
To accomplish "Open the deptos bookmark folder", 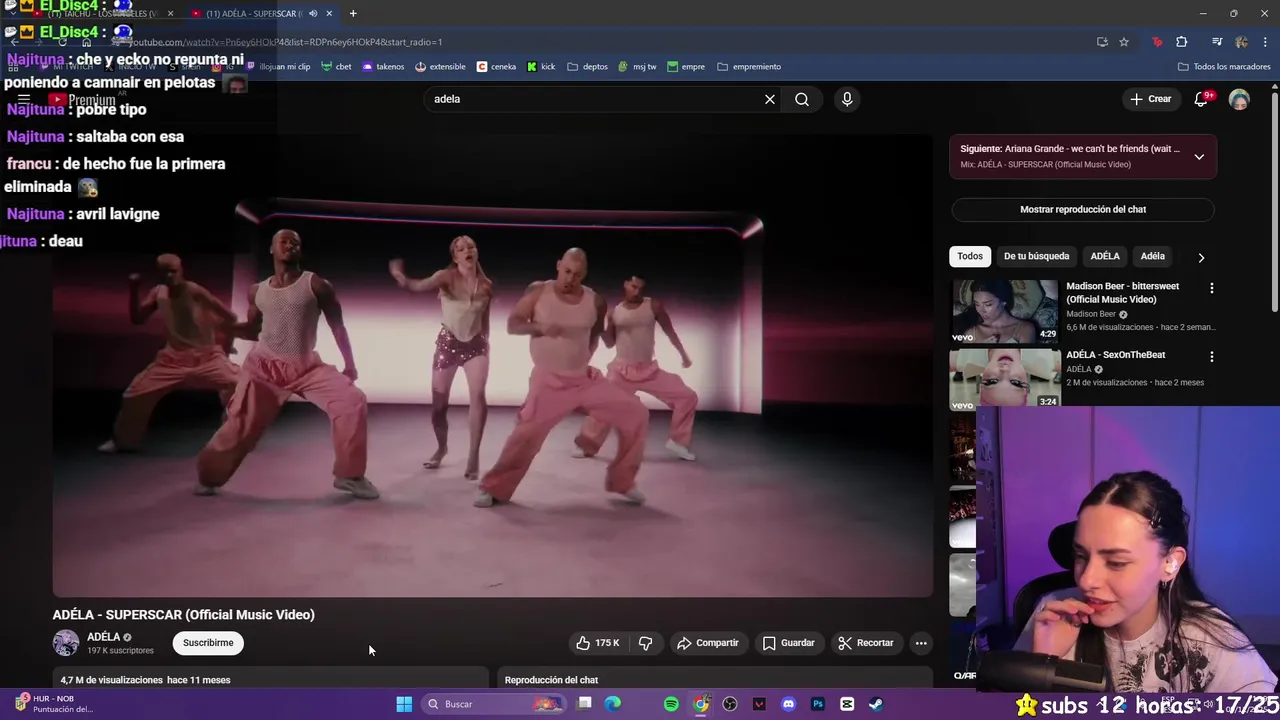I will (588, 67).
